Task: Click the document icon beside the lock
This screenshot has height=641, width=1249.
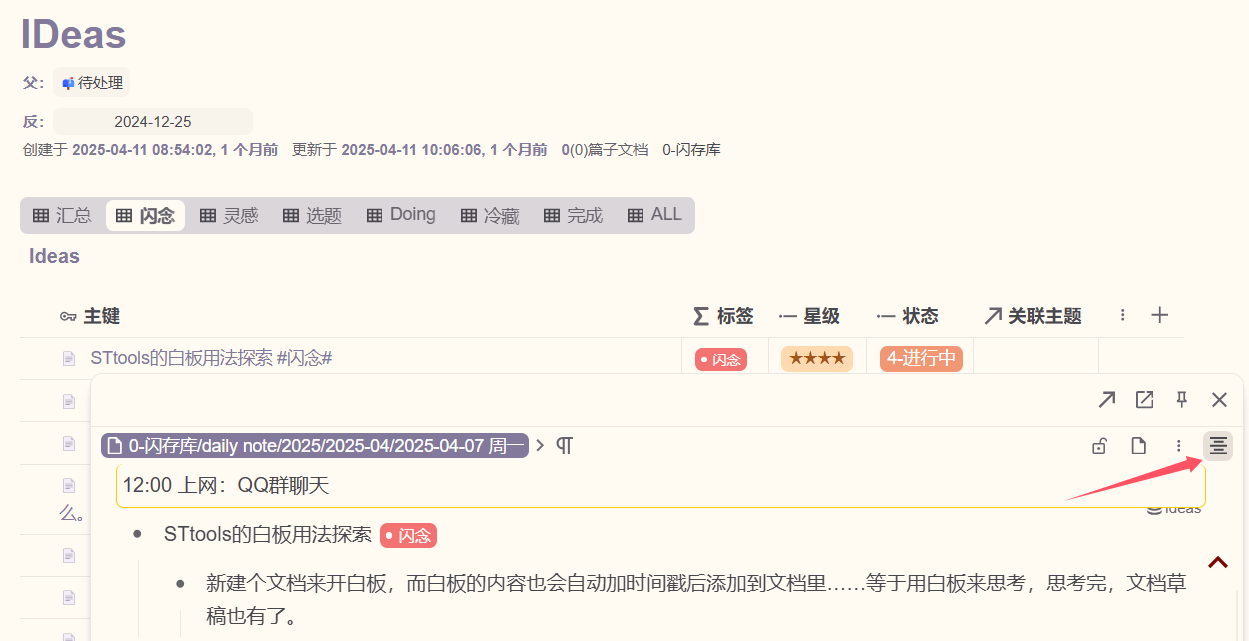Action: [1138, 446]
